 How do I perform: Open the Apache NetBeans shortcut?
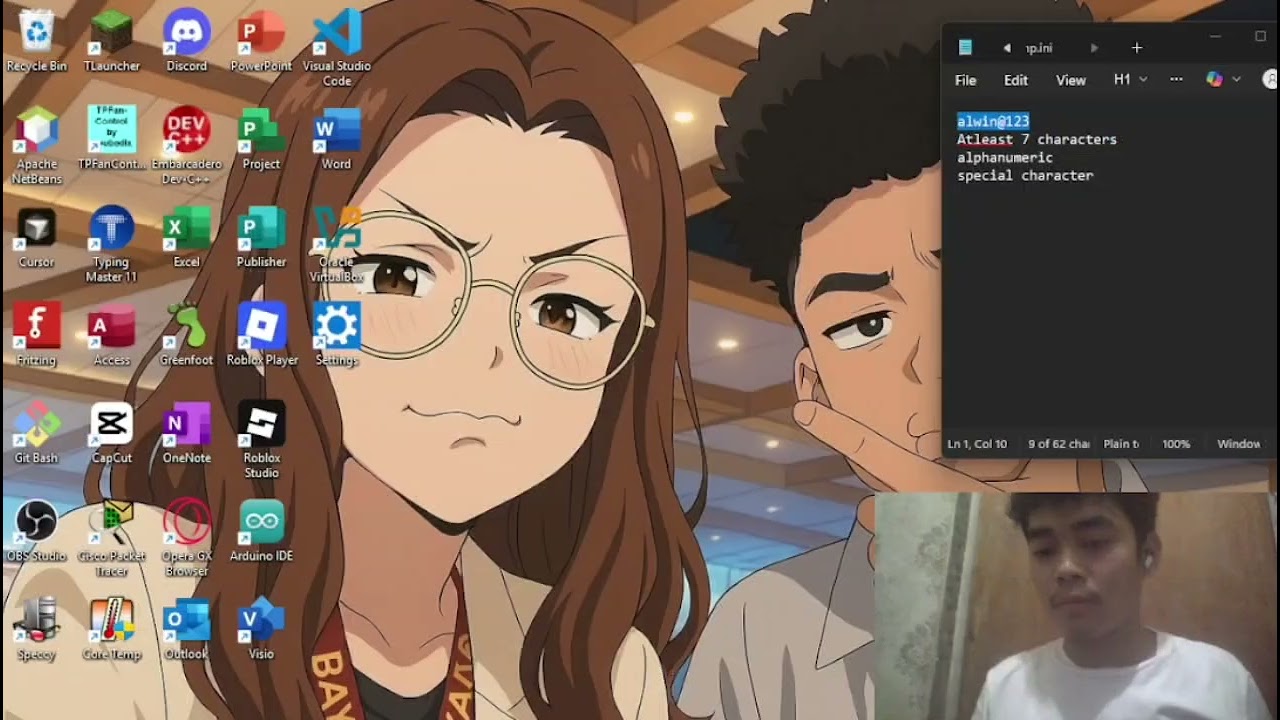(x=36, y=147)
